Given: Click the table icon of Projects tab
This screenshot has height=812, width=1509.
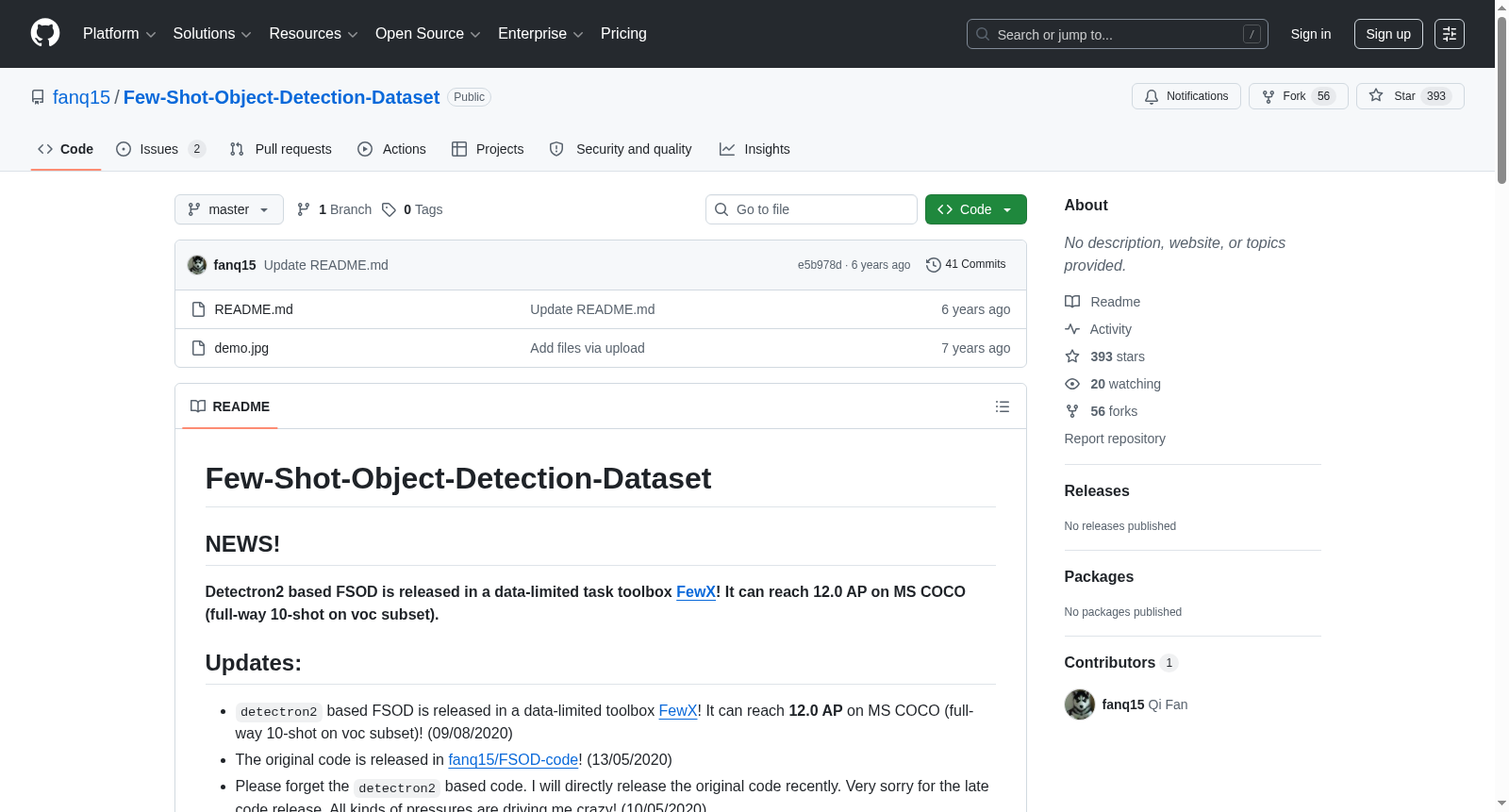Looking at the screenshot, I should point(459,149).
